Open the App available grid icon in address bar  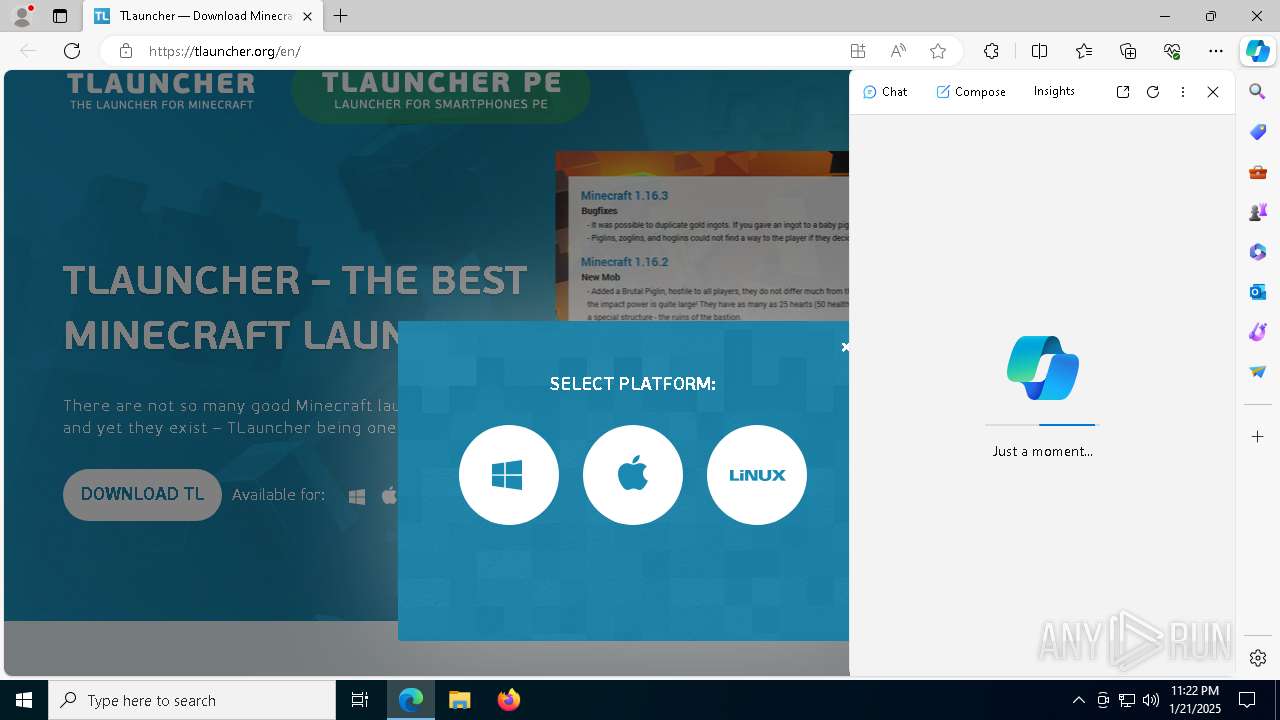coord(858,51)
